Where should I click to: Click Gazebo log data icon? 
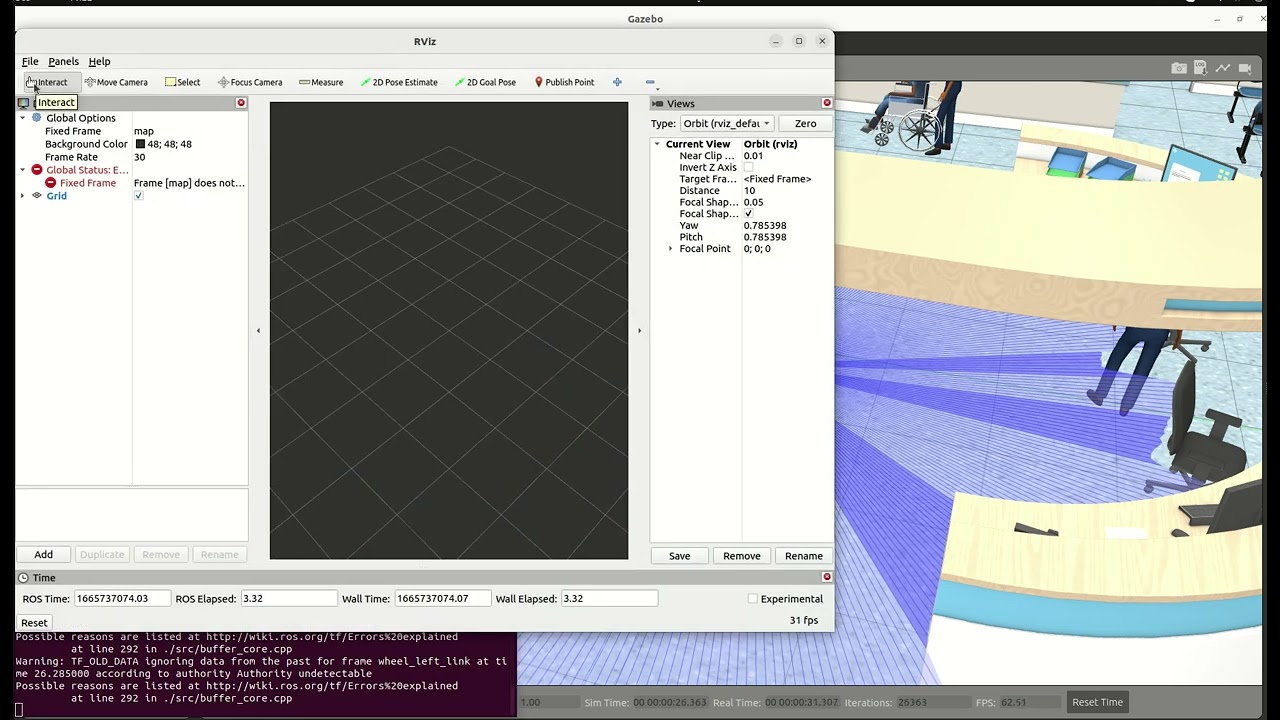(x=1201, y=68)
